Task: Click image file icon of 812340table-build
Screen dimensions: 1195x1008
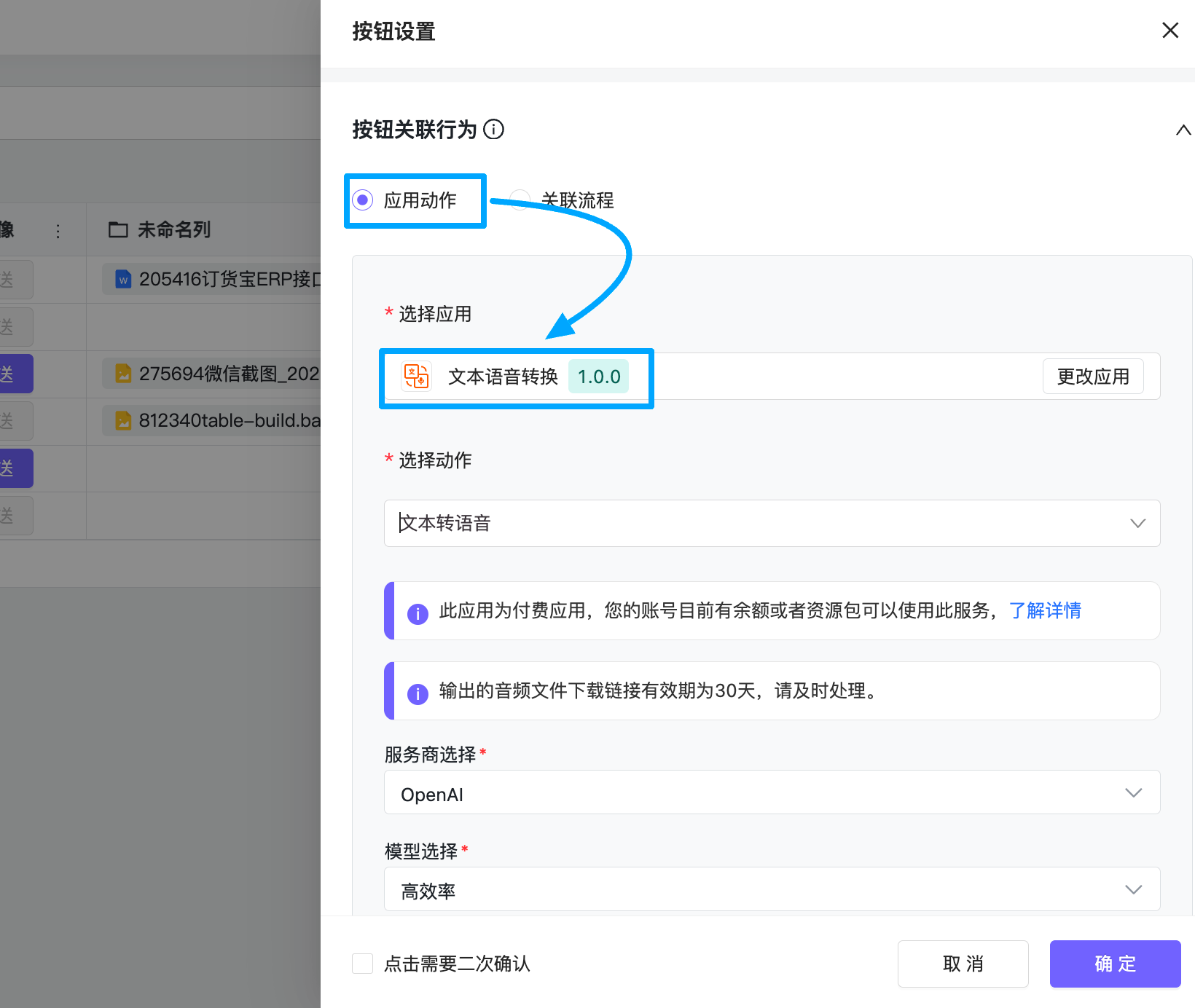Action: pyautogui.click(x=124, y=420)
